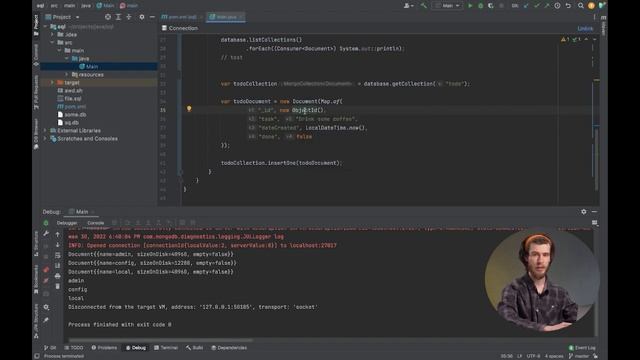640x360 pixels.
Task: Collapse all in Project panel
Action: pos(129,17)
